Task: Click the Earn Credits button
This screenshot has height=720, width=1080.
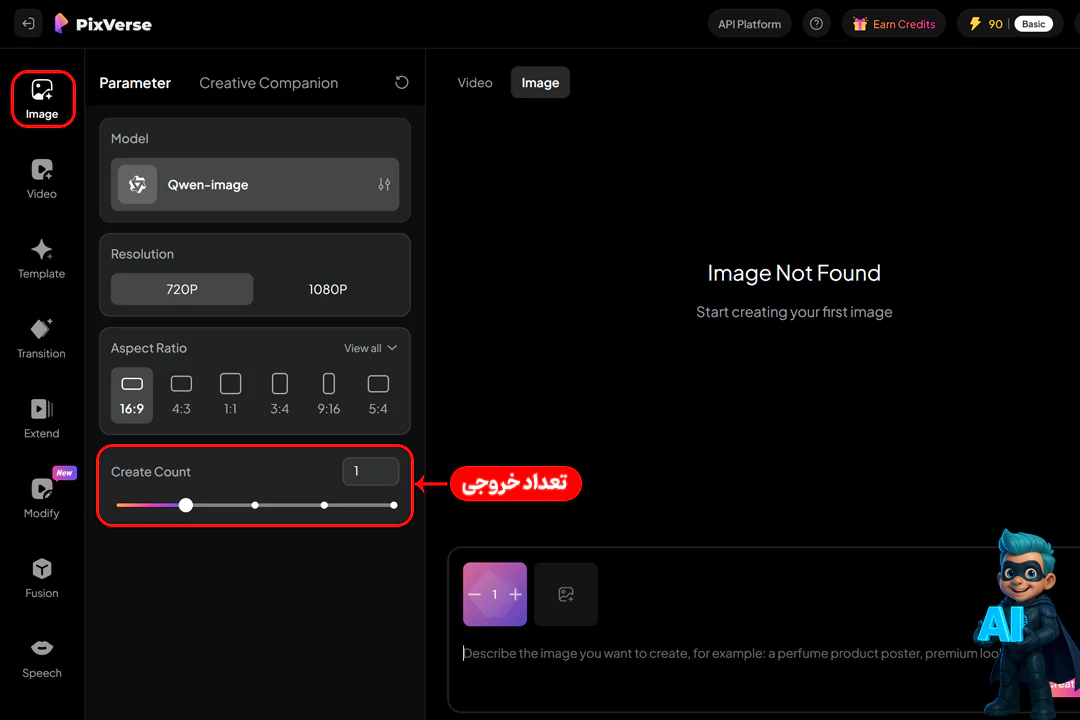Action: 895,24
